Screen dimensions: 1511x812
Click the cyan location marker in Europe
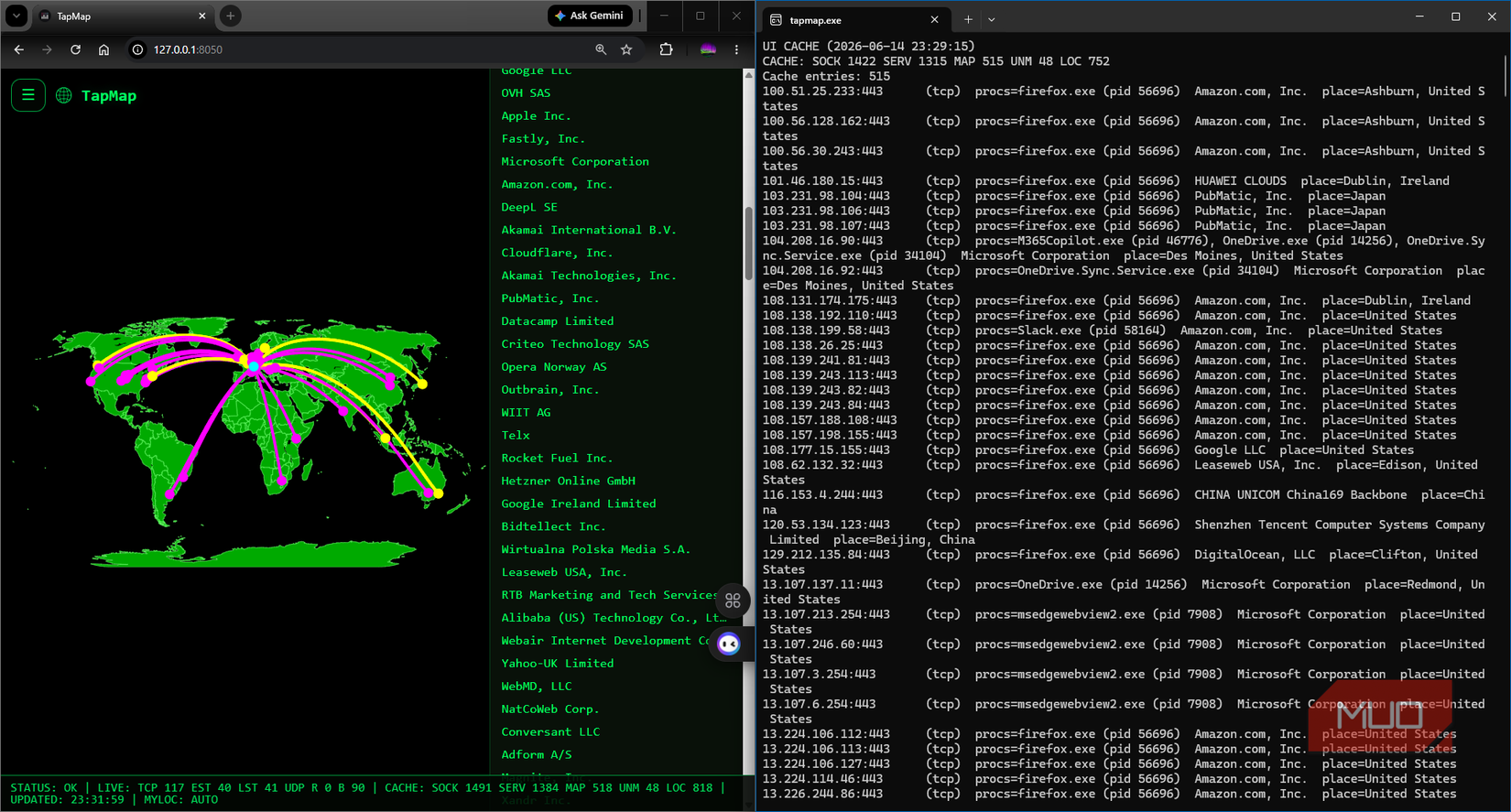(255, 366)
